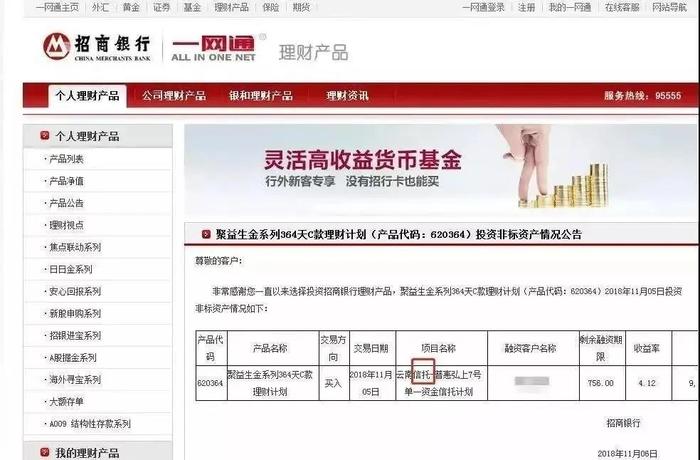Open 产品列表 in the sidebar
700x460 pixels.
pos(66,159)
